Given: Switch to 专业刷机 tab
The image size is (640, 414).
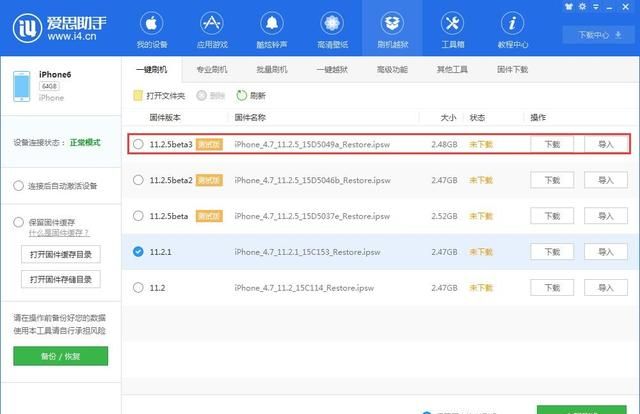Looking at the screenshot, I should [x=212, y=69].
